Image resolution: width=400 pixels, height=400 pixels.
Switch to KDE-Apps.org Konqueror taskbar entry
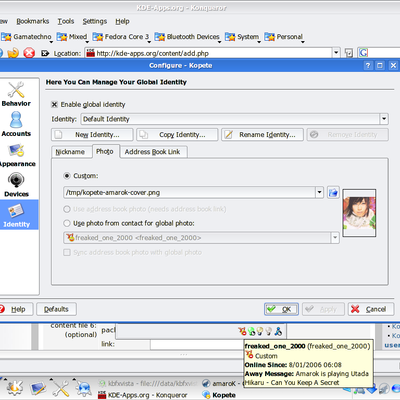click(143, 395)
